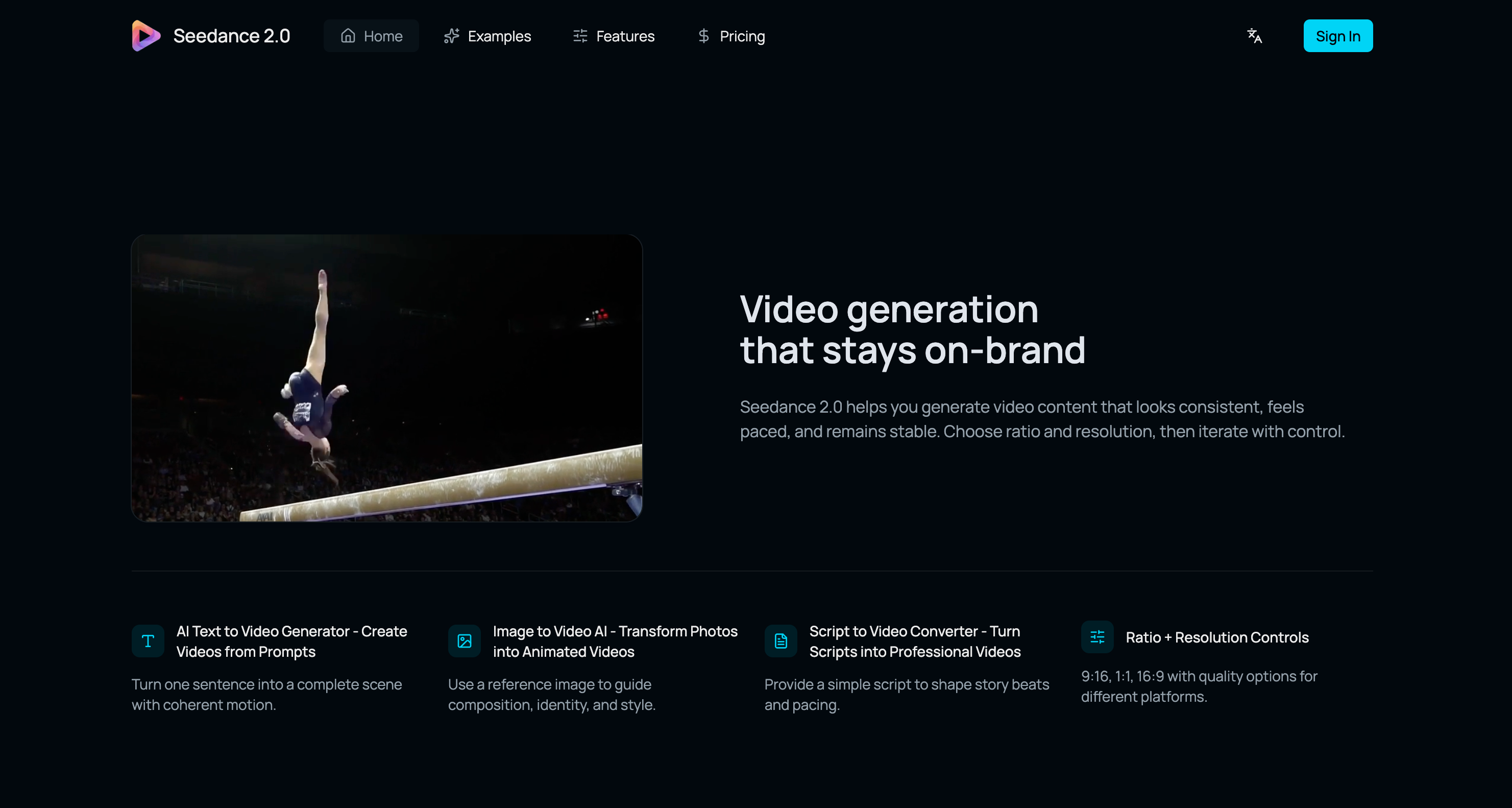Click the T icon for Text to Video
This screenshot has width=1512, height=808.
click(148, 641)
